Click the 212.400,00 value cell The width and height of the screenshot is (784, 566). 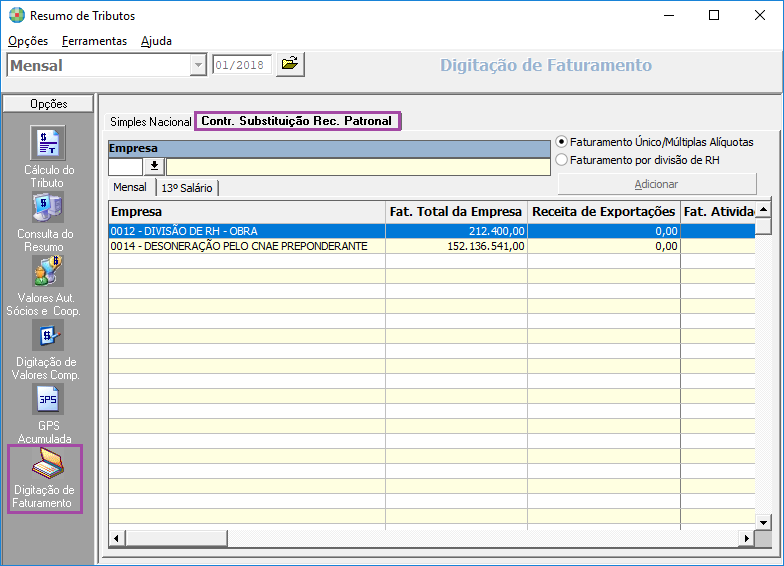click(456, 231)
